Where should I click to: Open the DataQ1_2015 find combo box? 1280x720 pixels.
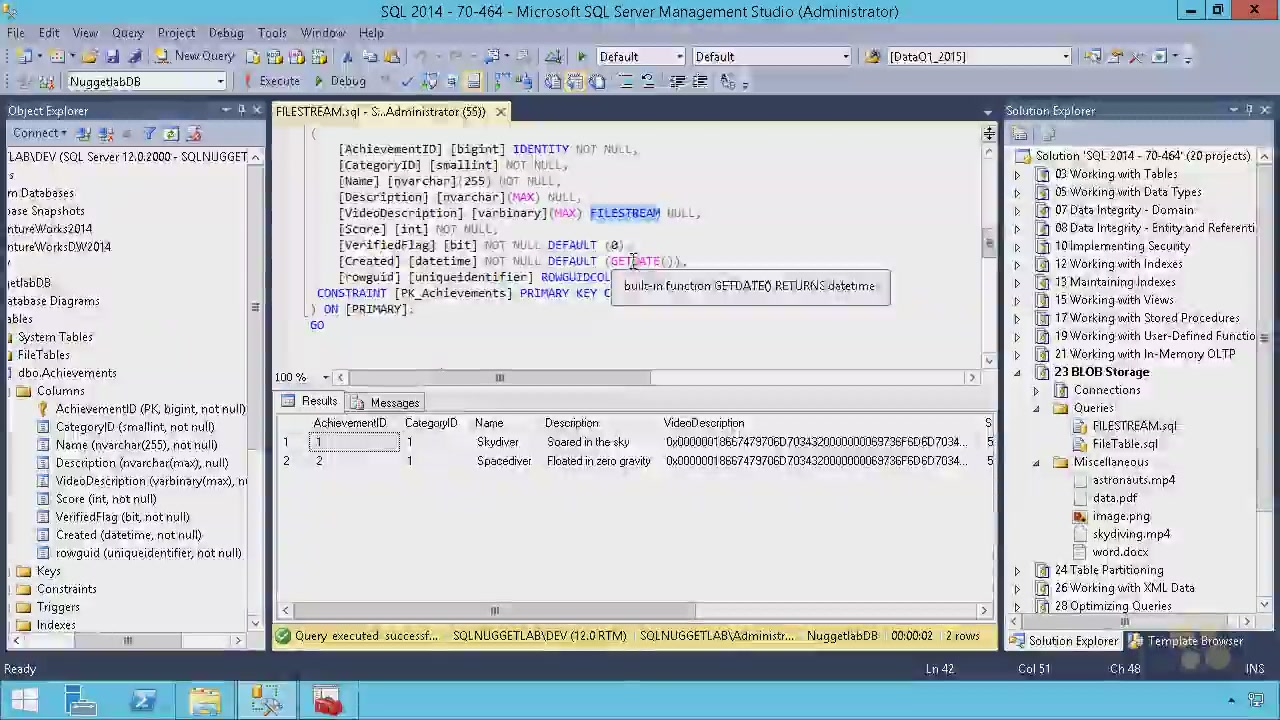coord(1065,57)
